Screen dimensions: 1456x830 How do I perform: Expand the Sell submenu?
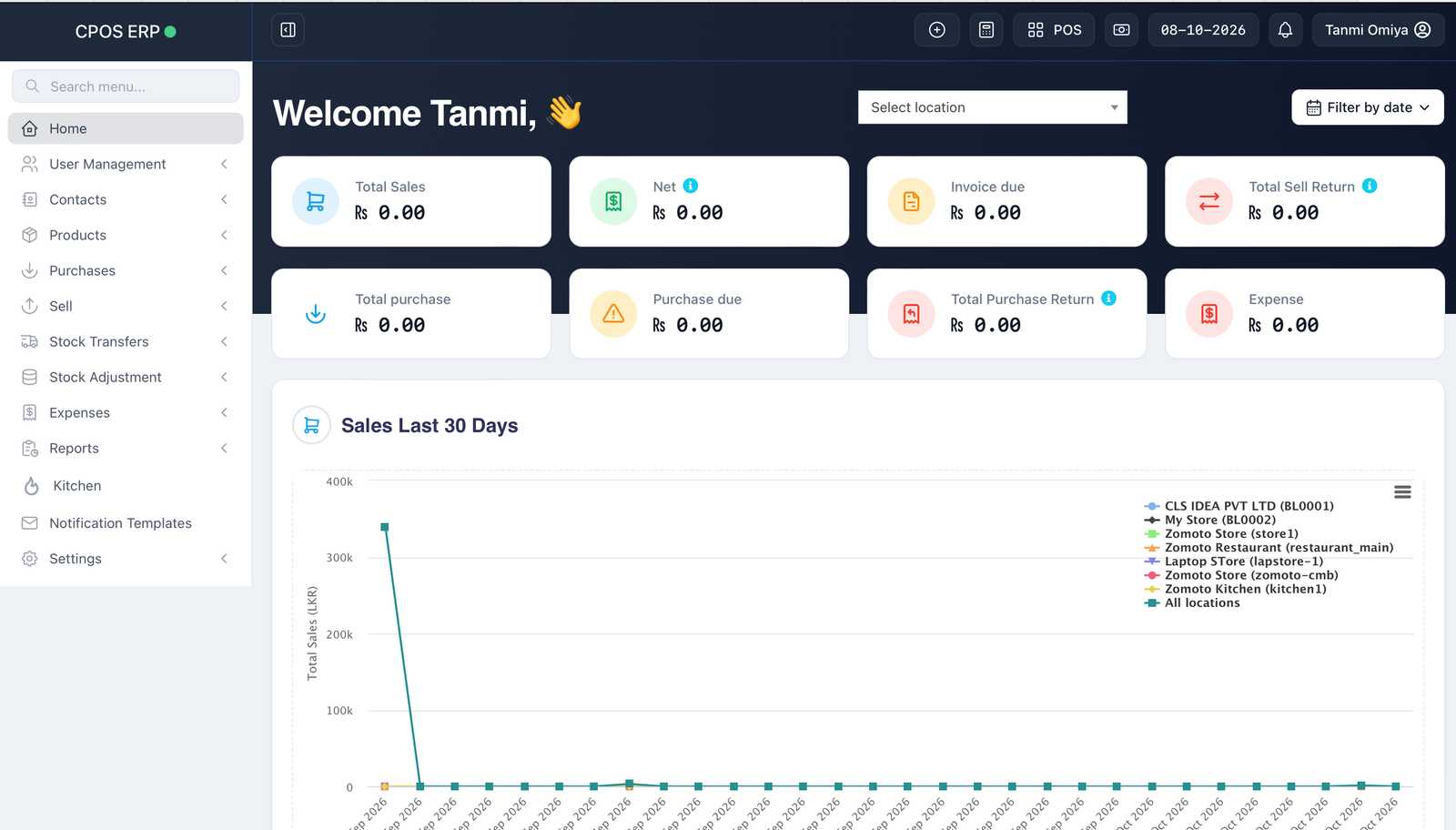[126, 306]
